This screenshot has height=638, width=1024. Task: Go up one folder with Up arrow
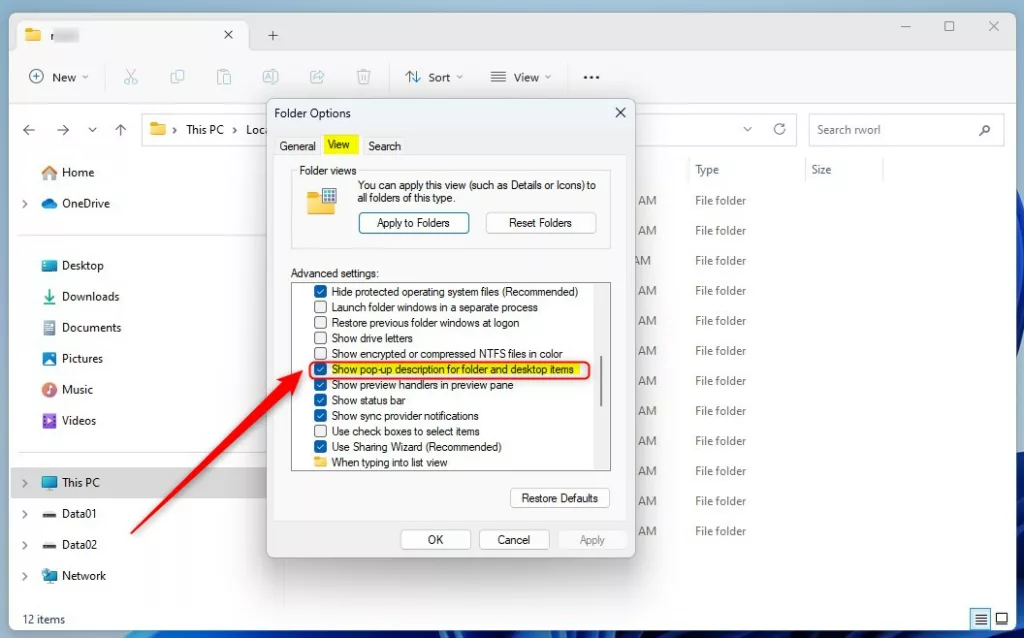121,130
